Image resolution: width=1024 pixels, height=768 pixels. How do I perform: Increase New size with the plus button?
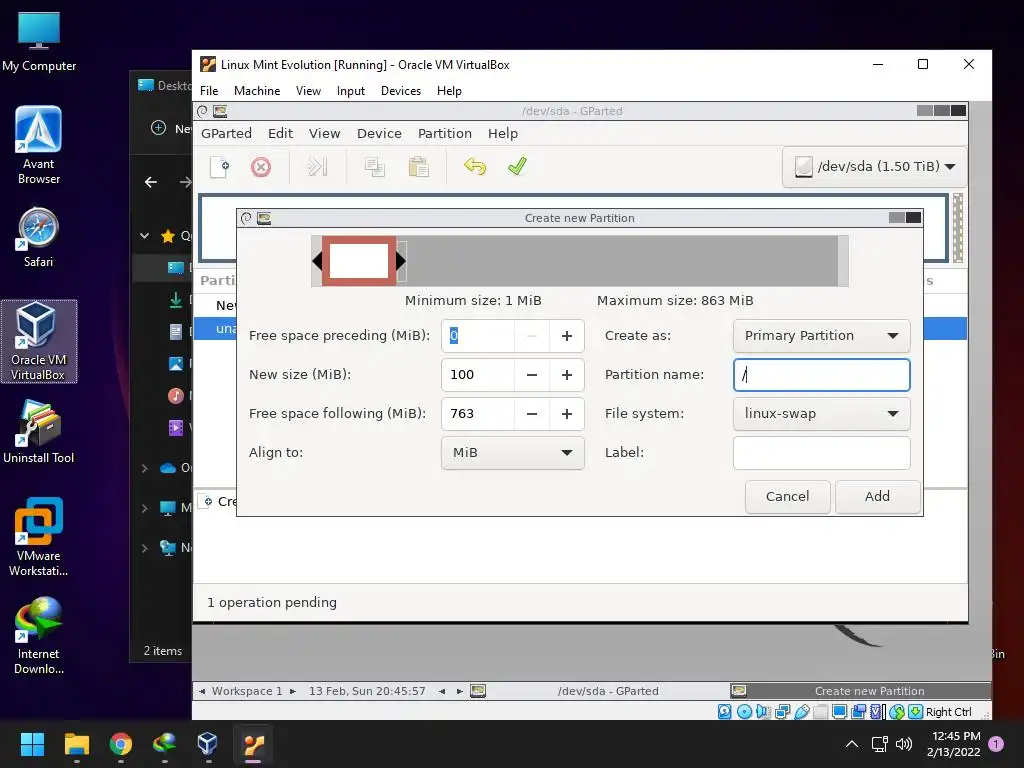[567, 375]
